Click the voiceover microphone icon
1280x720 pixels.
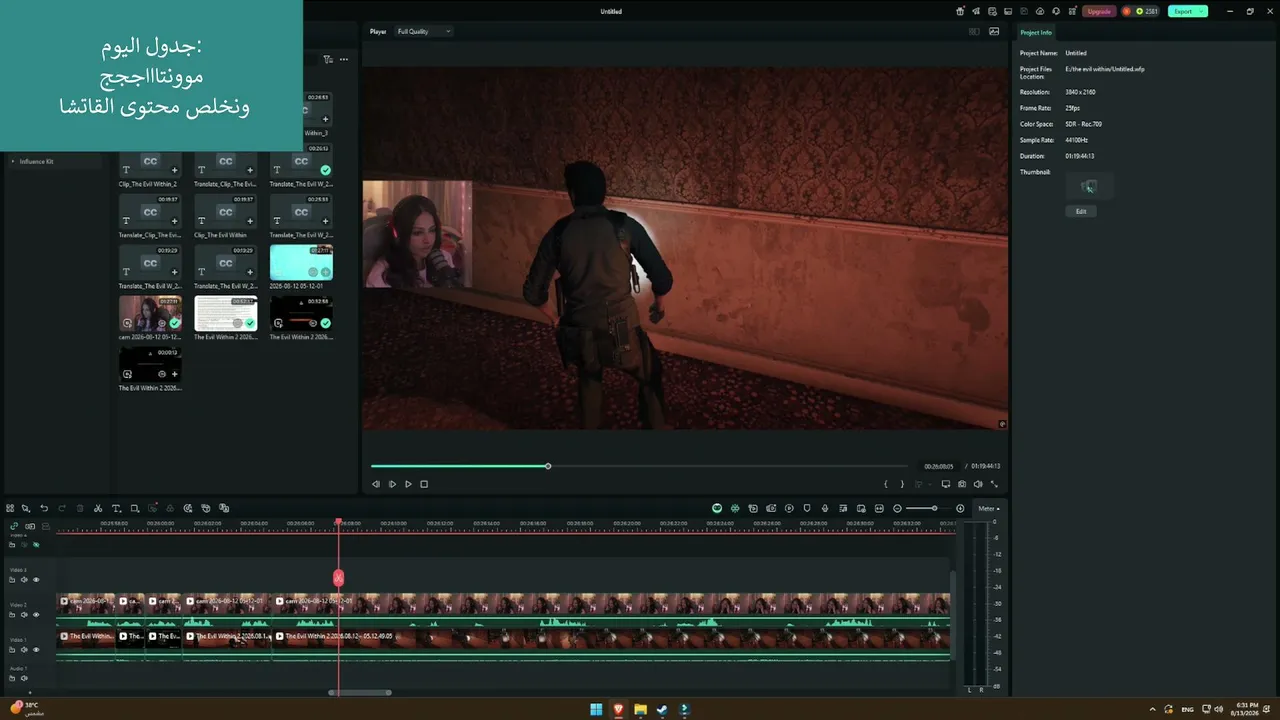(825, 508)
